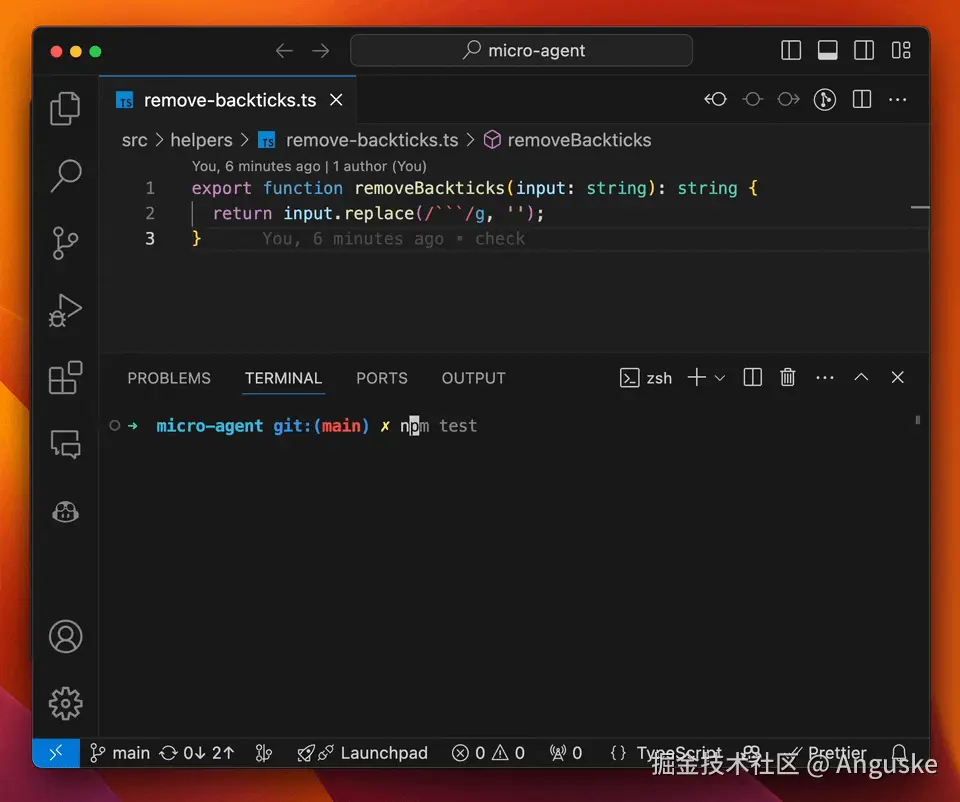The image size is (960, 802).
Task: Open the terminal launch profile dropdown arrow
Action: click(x=720, y=378)
